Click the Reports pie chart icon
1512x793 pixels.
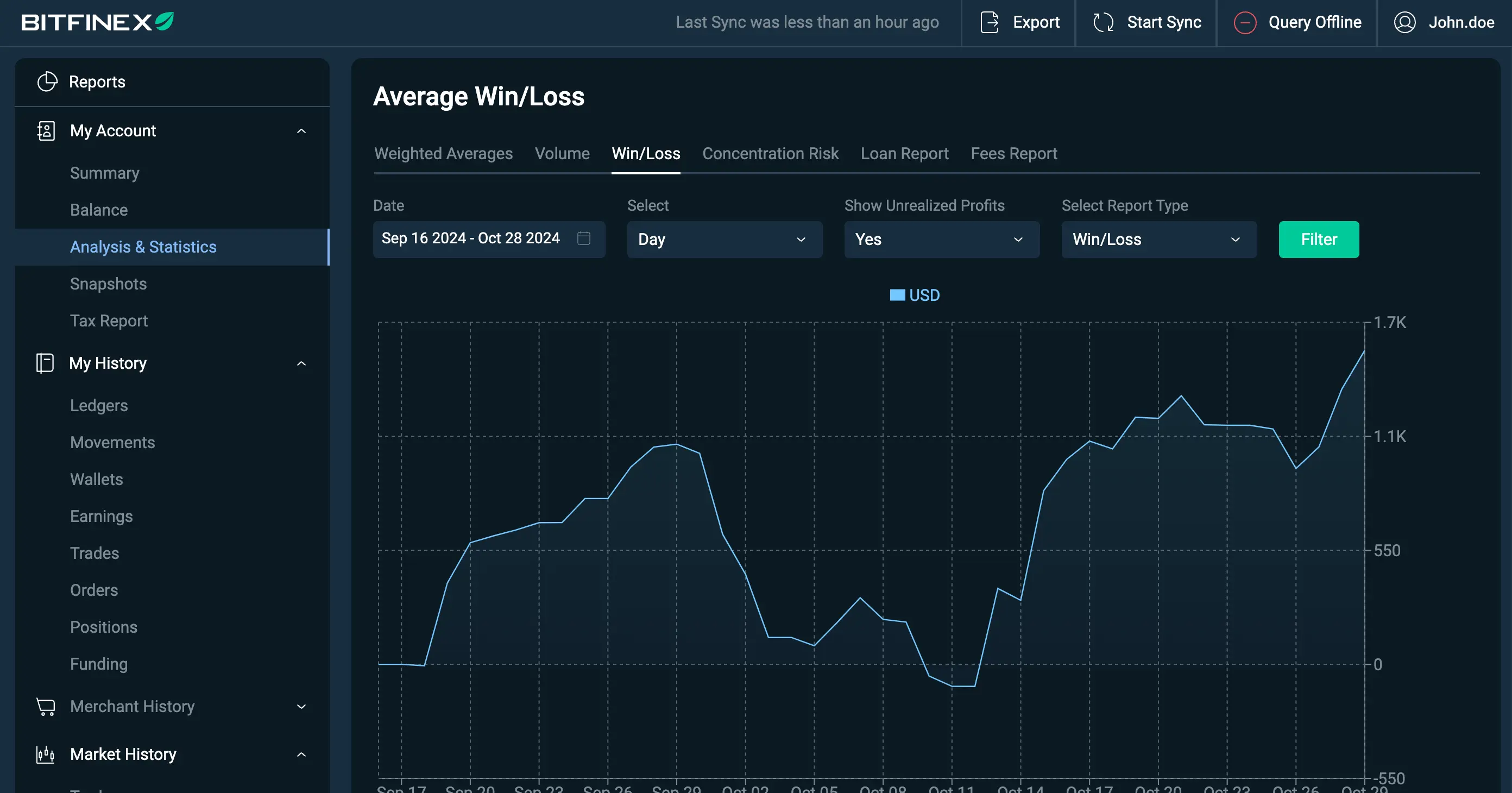[47, 81]
